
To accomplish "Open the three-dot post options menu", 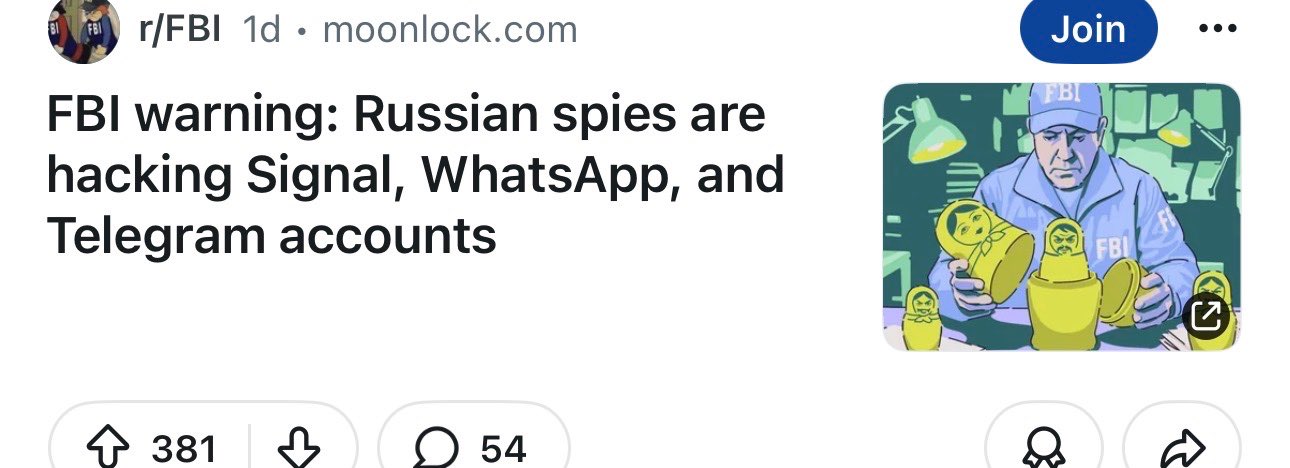I will (1217, 29).
